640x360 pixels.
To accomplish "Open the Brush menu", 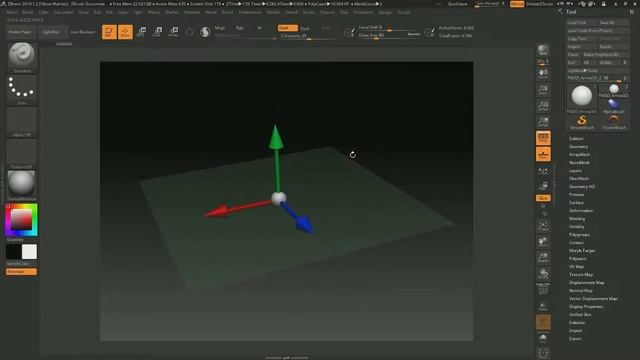I will pos(28,12).
